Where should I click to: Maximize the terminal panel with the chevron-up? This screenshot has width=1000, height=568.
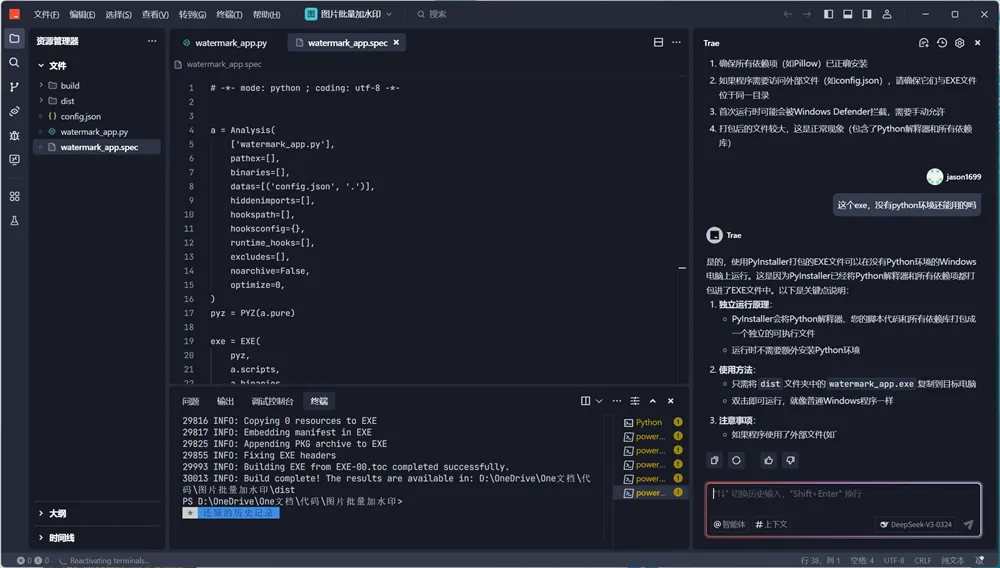[653, 401]
